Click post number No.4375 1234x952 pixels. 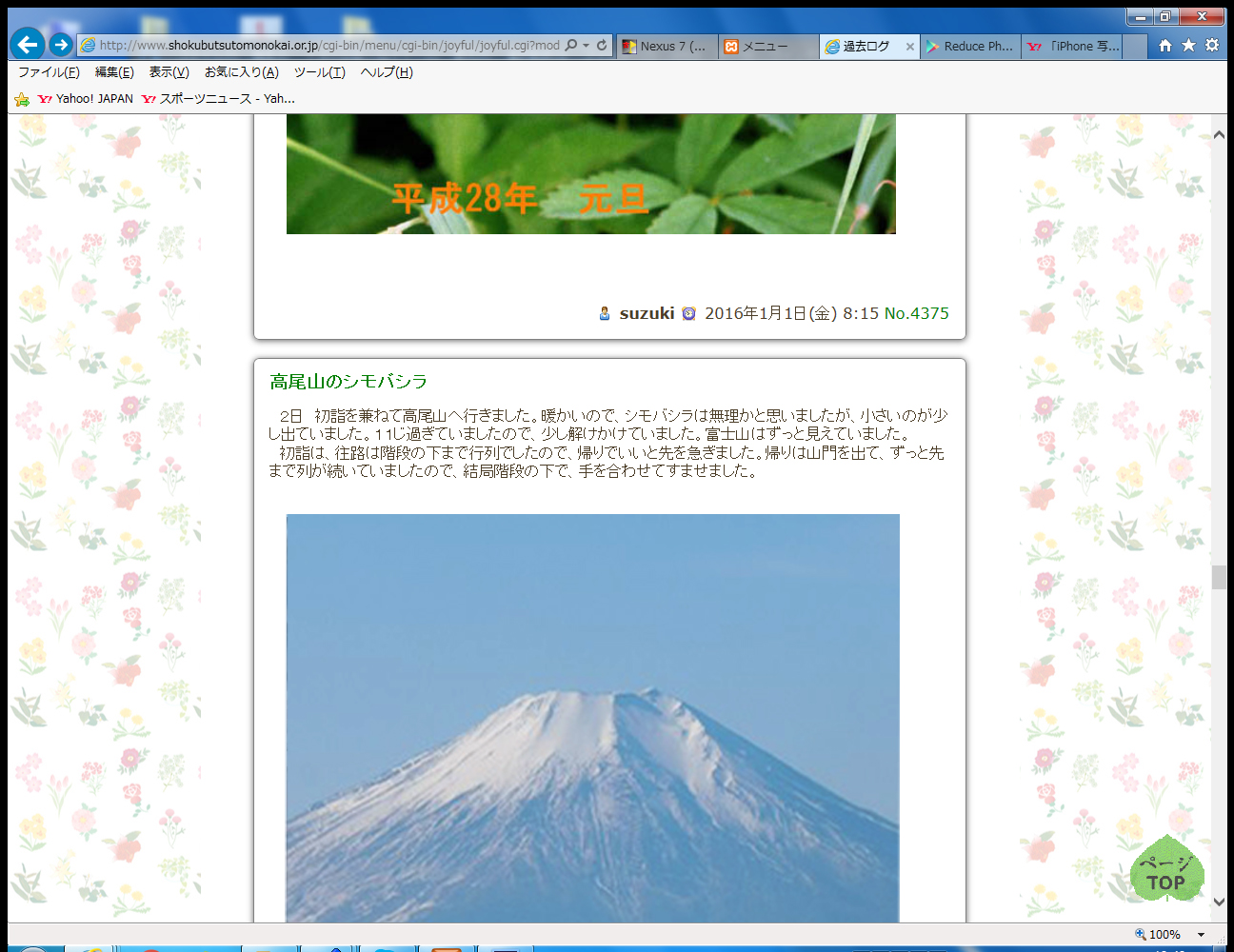tap(916, 313)
